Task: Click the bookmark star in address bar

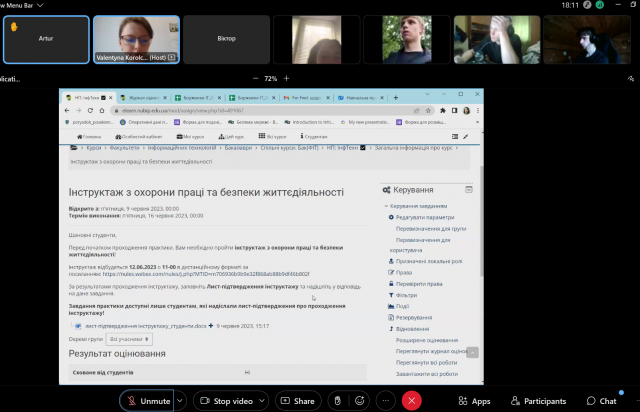Action: coord(428,111)
